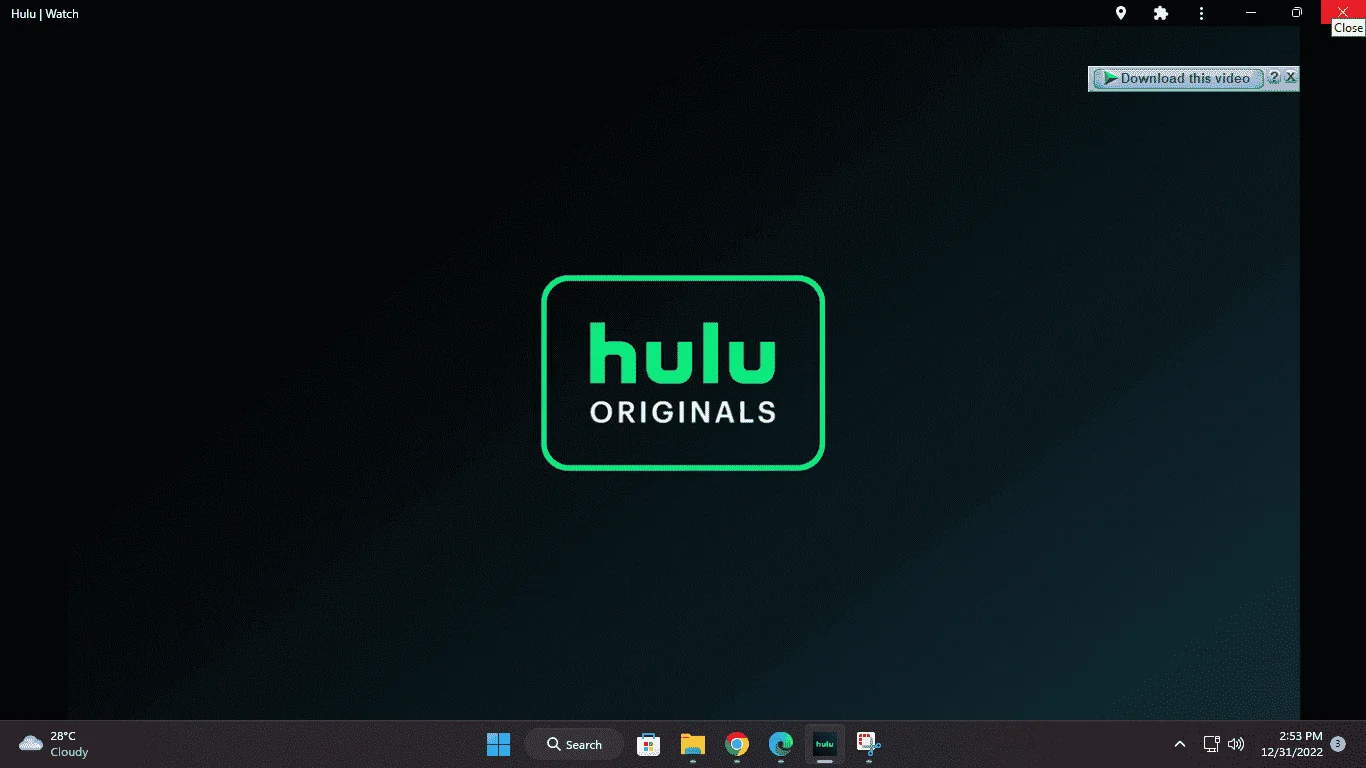Open the weather widget showing 28°C Cloudy
1366x768 pixels.
(x=54, y=744)
